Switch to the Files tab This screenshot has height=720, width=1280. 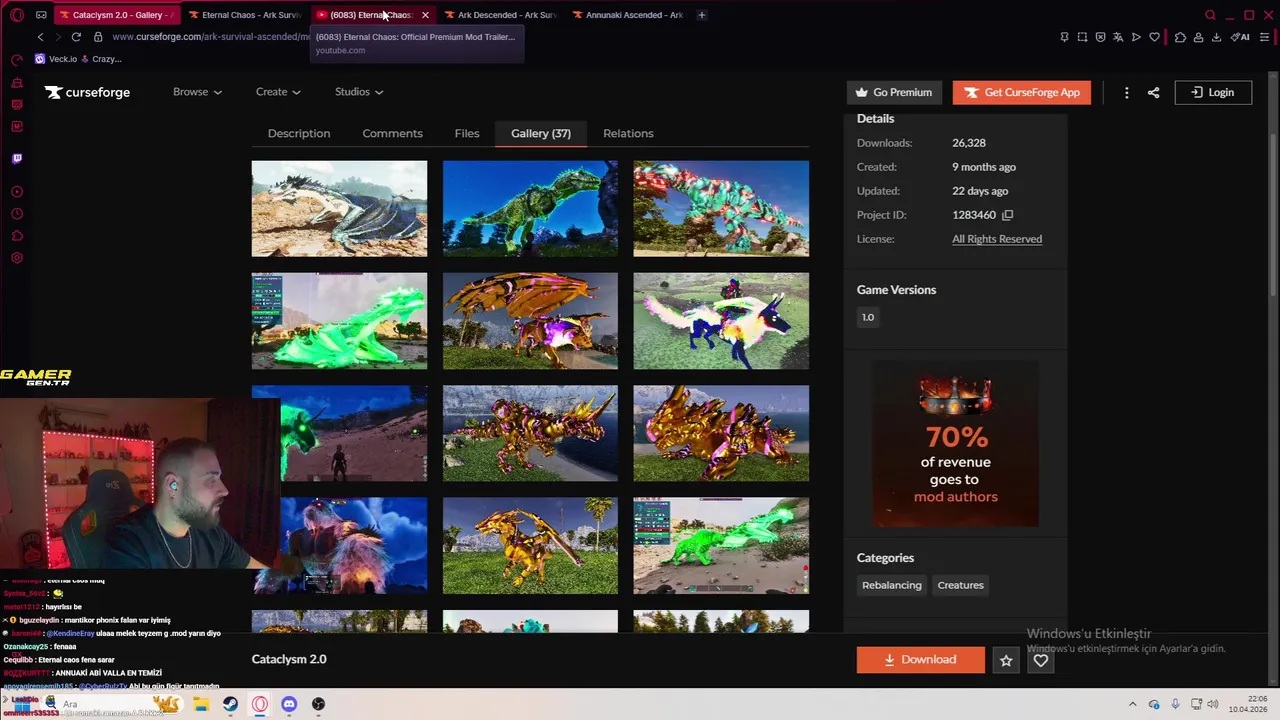tap(467, 133)
